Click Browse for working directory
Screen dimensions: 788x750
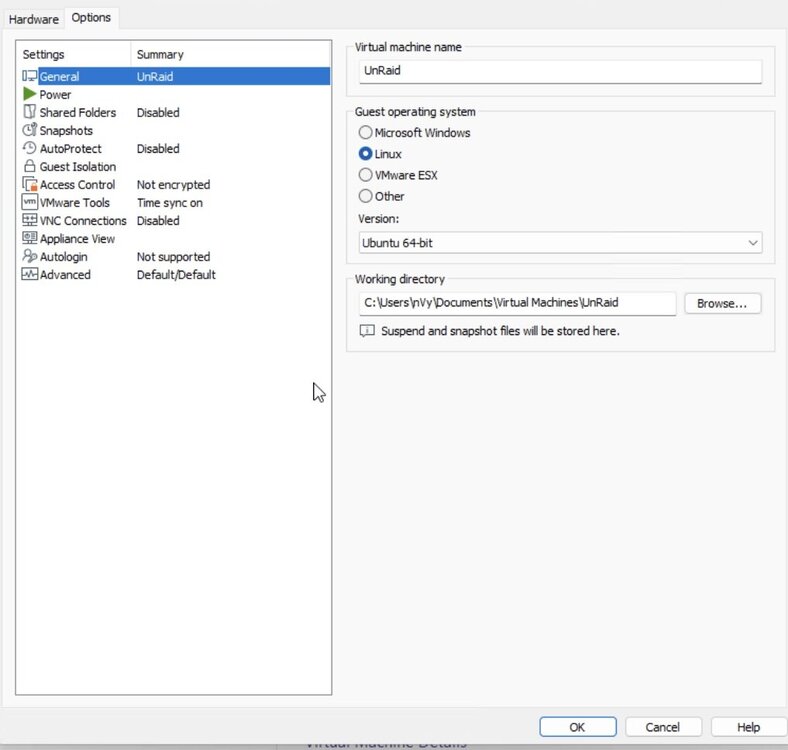coord(722,304)
